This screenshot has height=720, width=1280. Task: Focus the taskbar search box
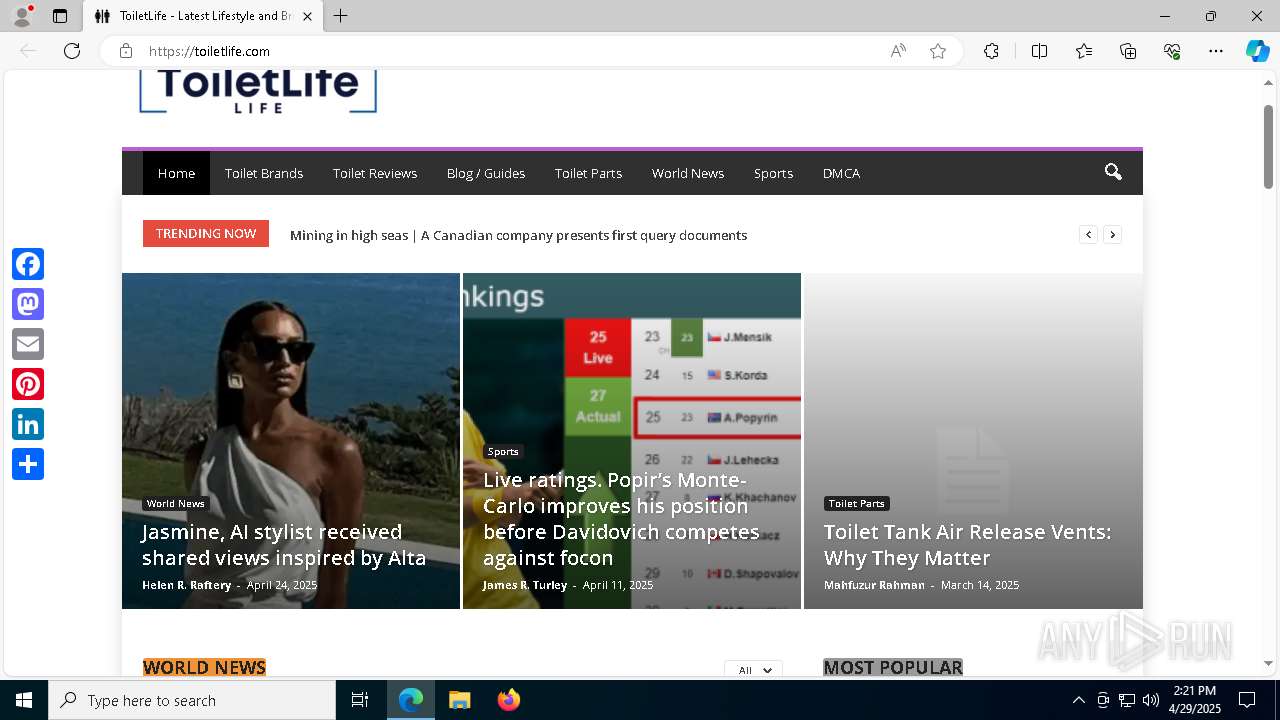[192, 700]
